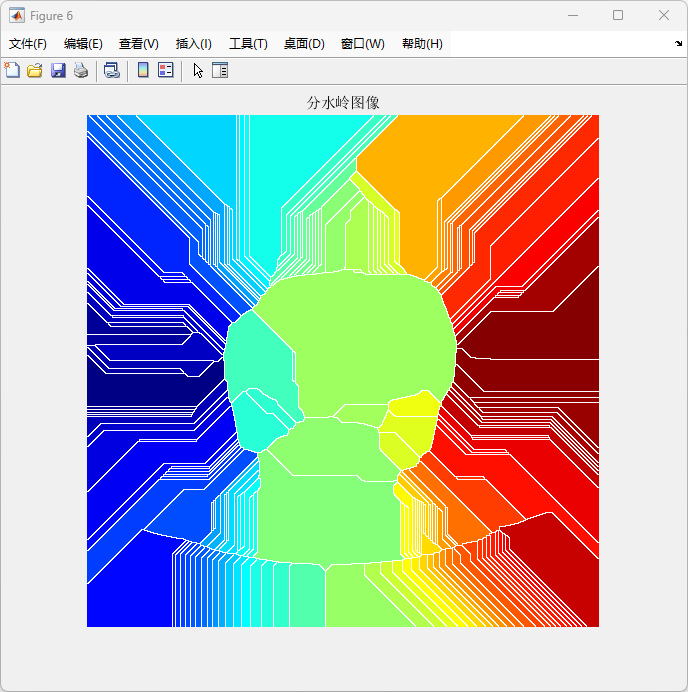Click the Open File folder icon

pos(35,70)
